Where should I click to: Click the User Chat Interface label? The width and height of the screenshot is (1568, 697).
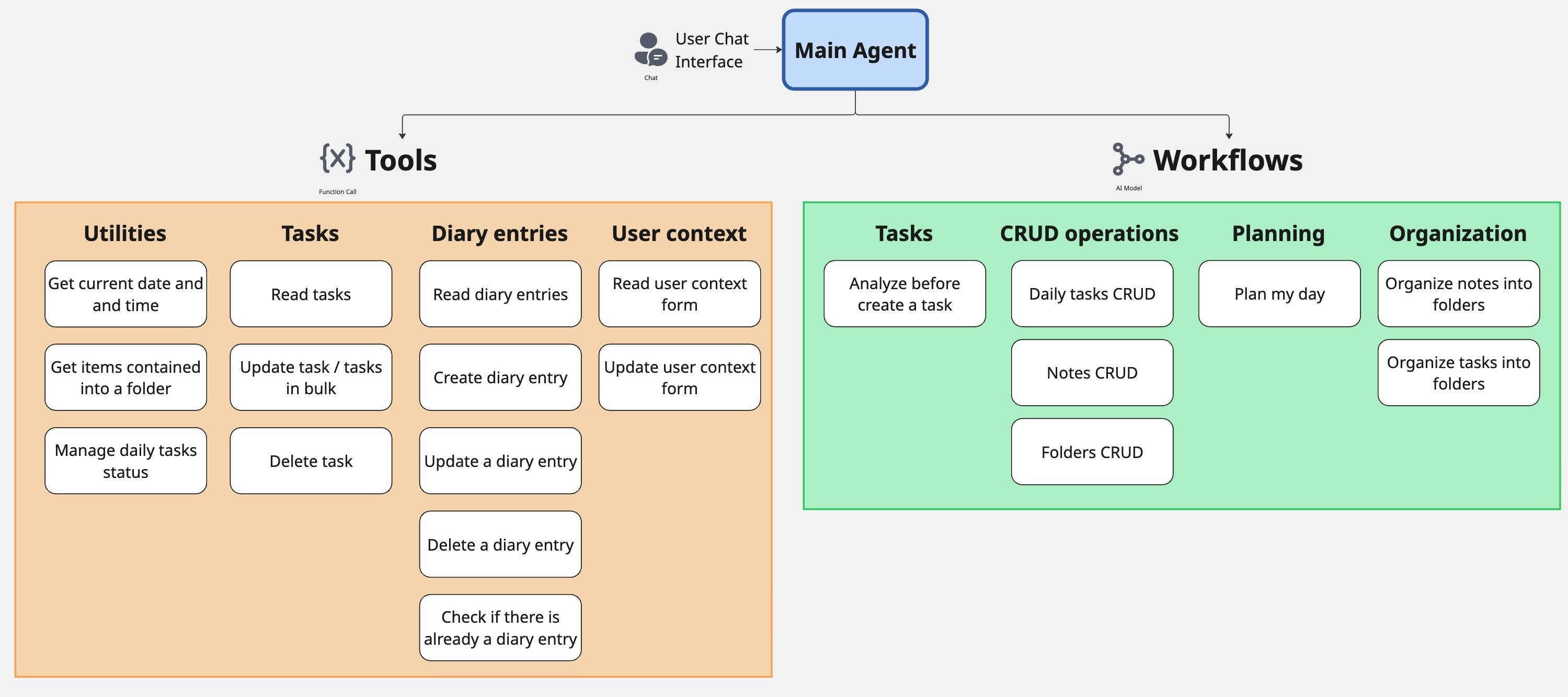tap(711, 50)
